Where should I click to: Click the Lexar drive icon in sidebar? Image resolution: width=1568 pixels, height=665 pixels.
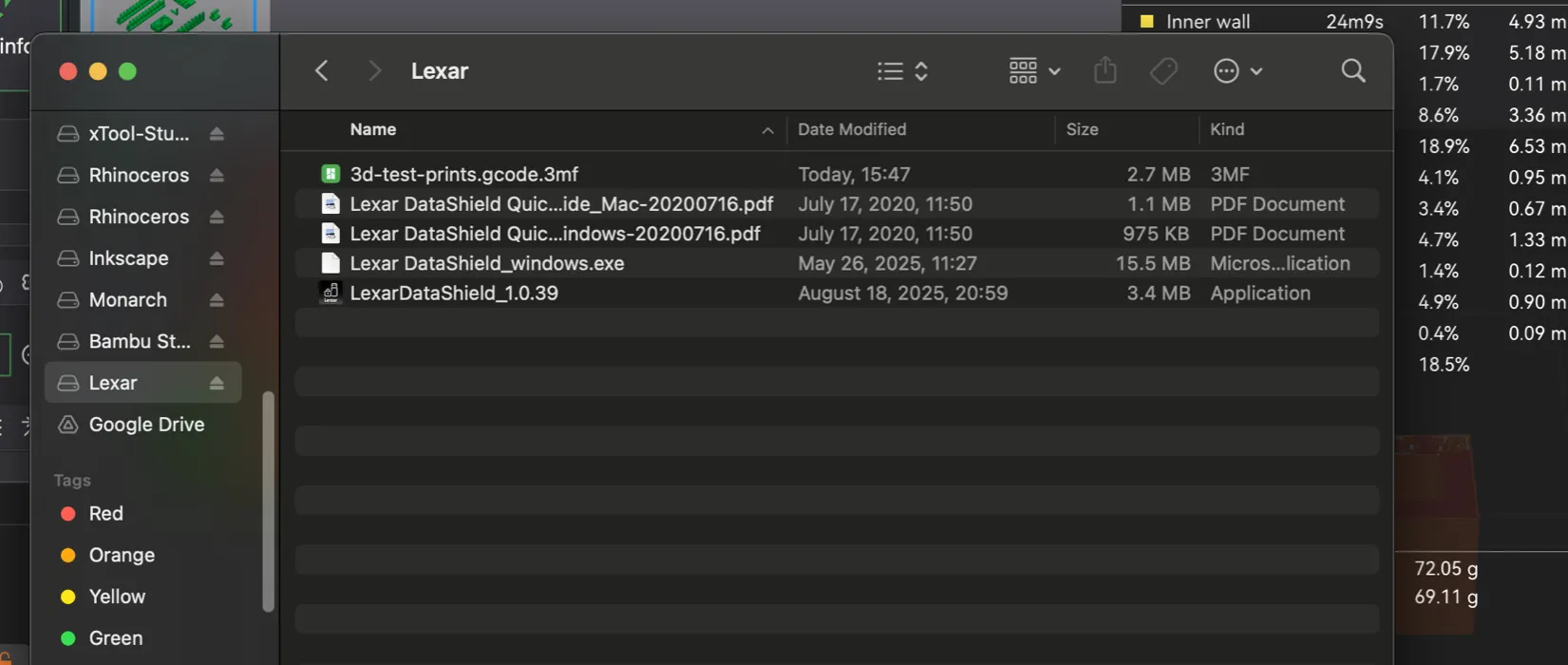(67, 383)
